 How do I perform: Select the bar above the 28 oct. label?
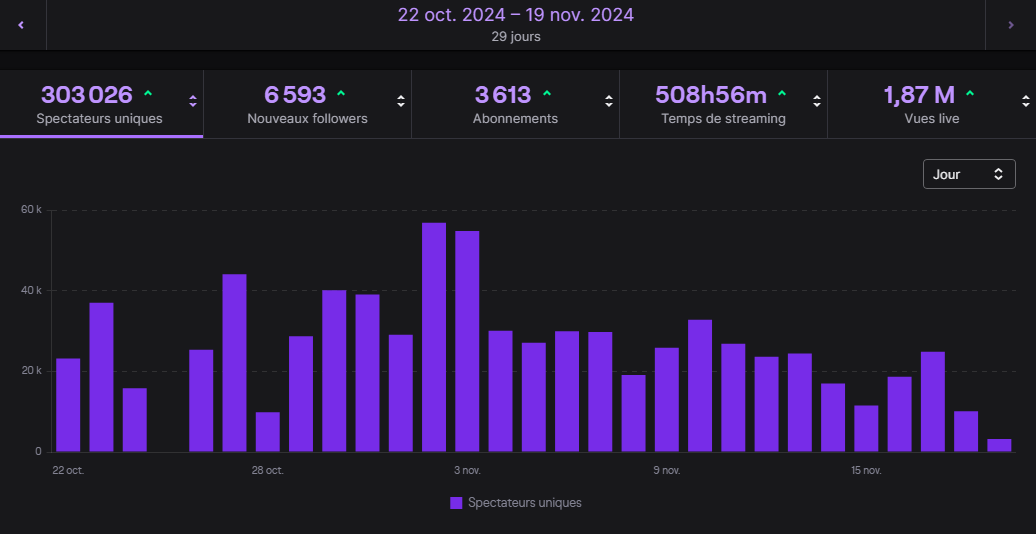(x=268, y=432)
